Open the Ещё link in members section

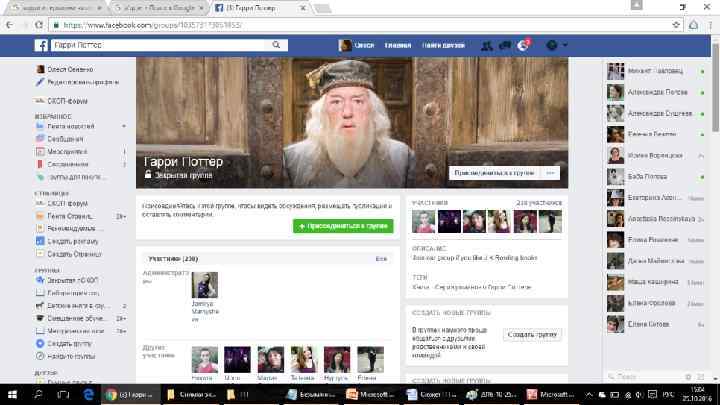pyautogui.click(x=381, y=259)
